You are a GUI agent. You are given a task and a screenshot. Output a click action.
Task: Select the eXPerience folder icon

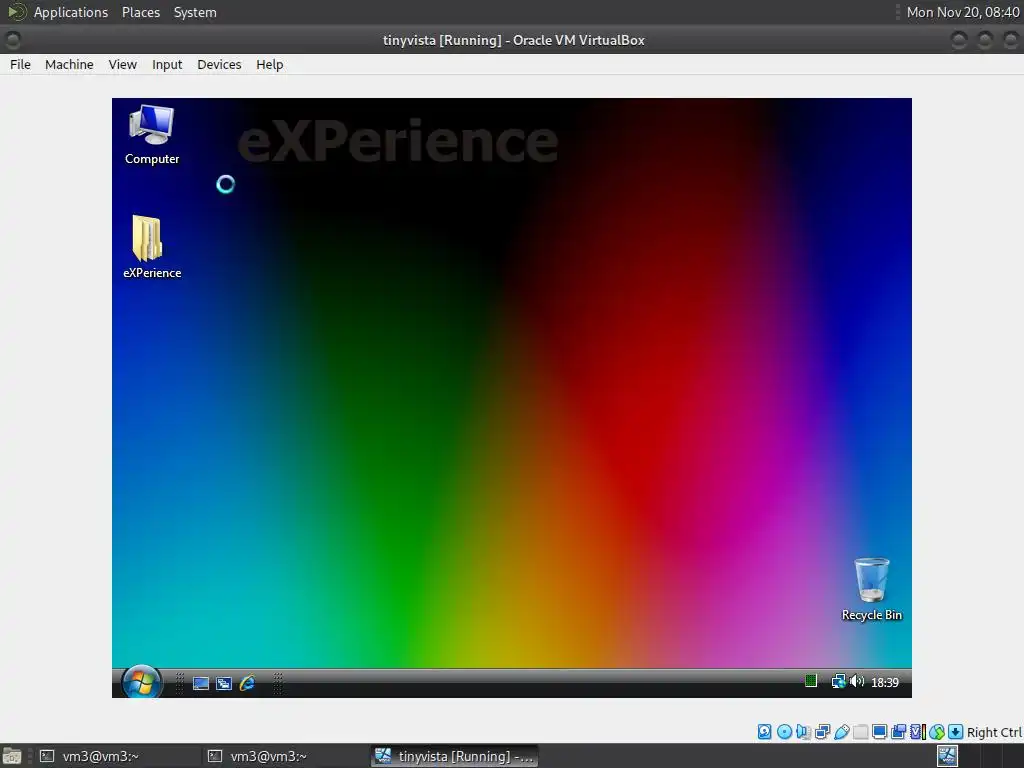(152, 247)
